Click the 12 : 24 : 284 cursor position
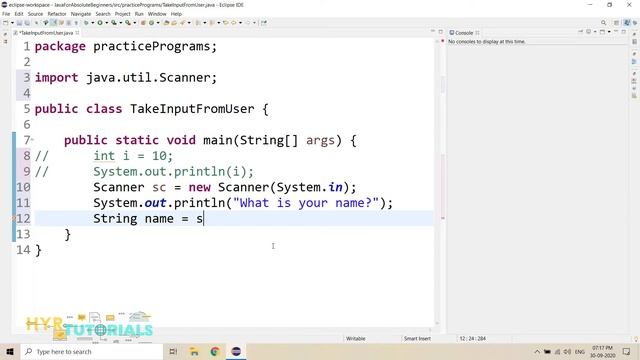This screenshot has width=640, height=360. click(473, 338)
